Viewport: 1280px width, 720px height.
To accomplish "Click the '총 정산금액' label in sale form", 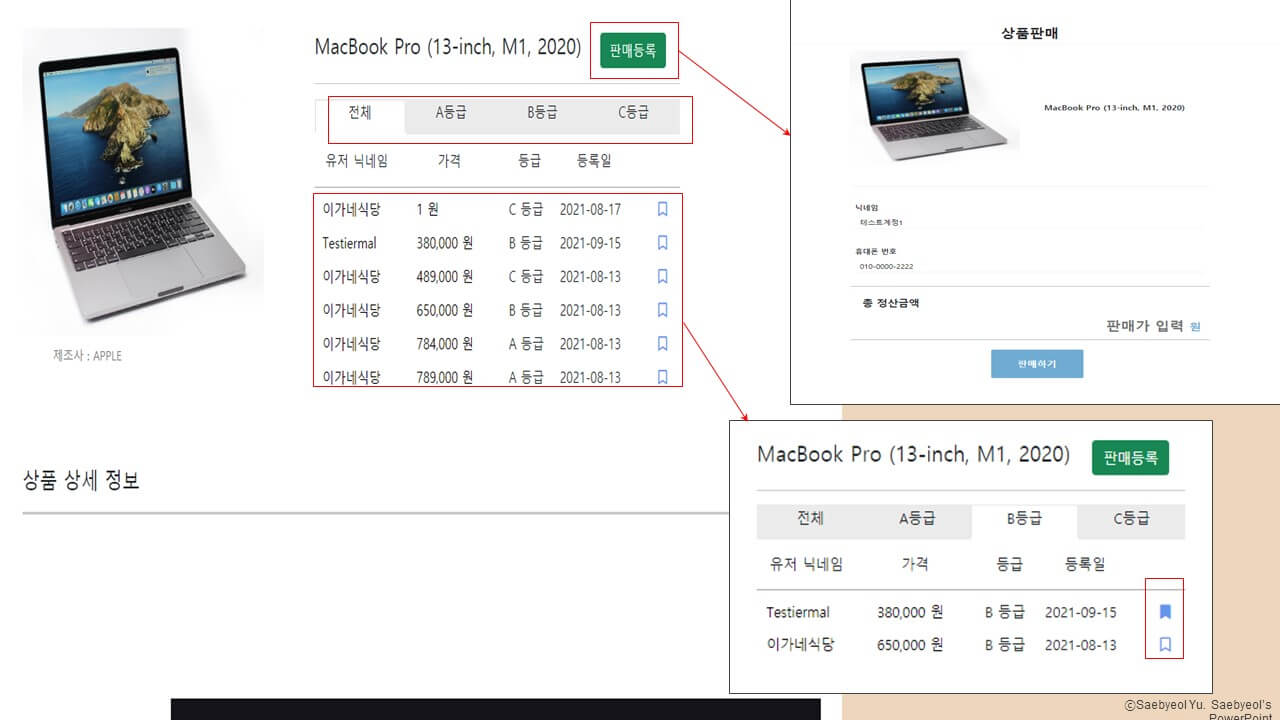I will coord(891,303).
